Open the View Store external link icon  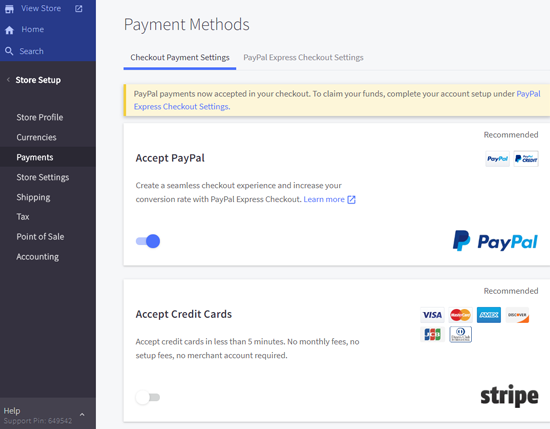pyautogui.click(x=79, y=9)
